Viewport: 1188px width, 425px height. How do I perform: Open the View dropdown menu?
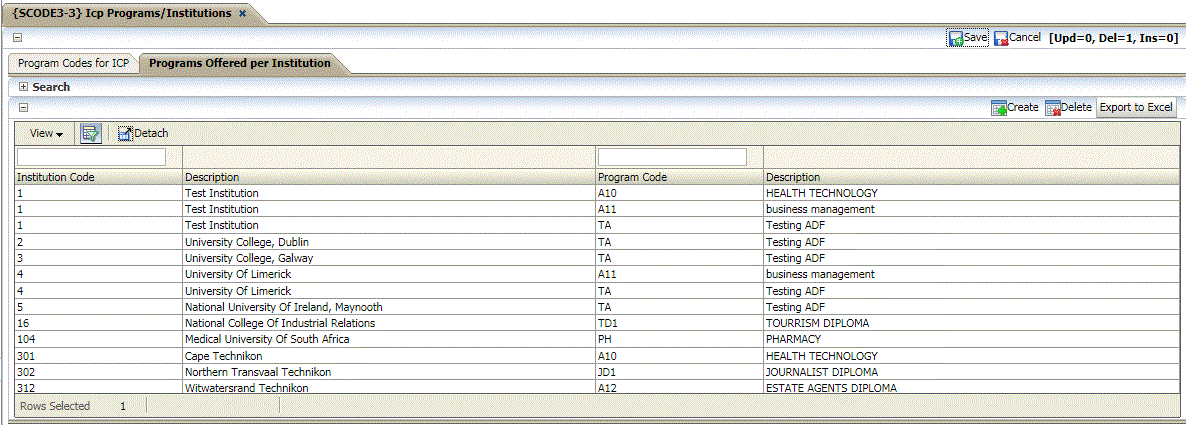point(46,134)
